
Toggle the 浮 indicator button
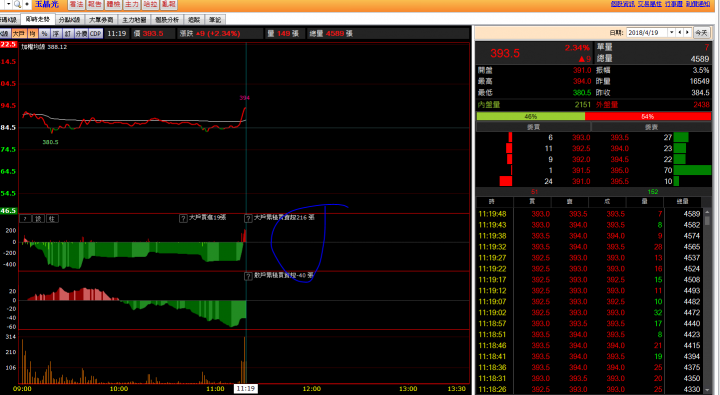click(x=56, y=34)
